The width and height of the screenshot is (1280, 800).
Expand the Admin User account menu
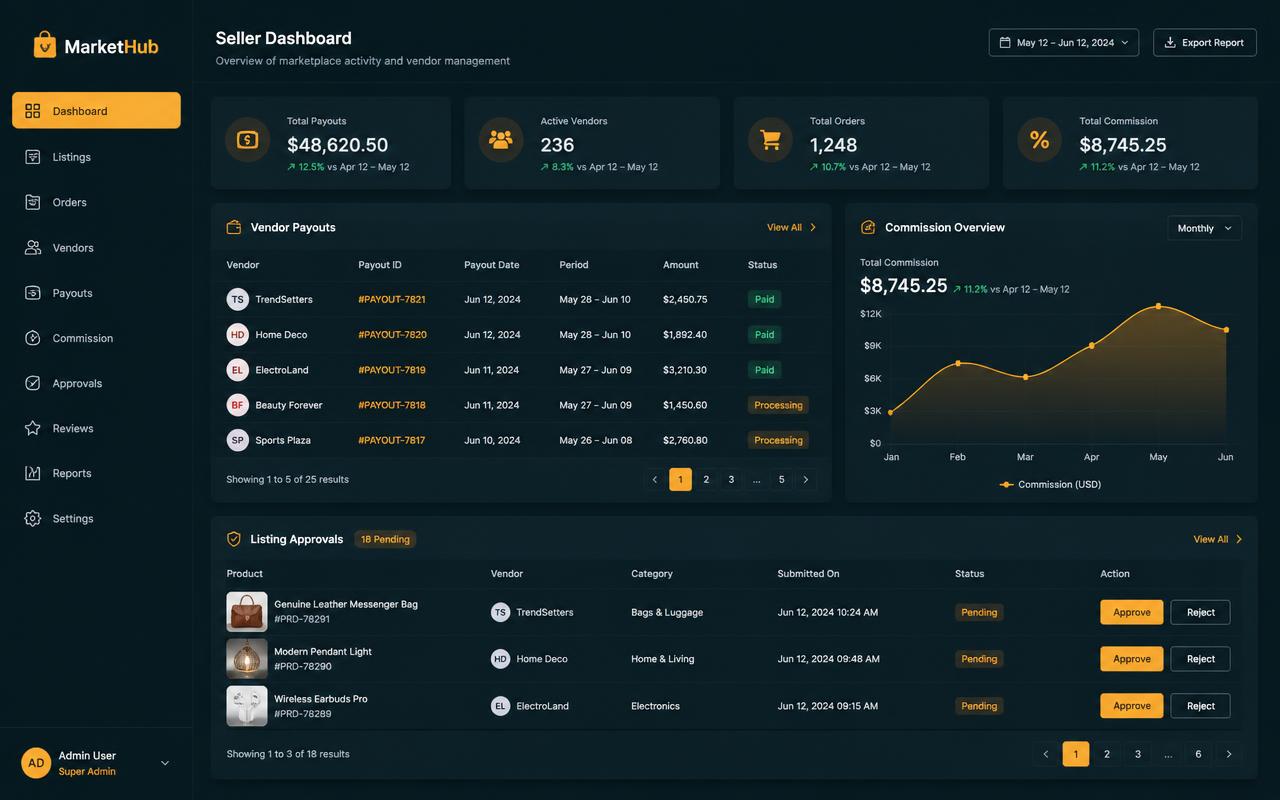[165, 763]
